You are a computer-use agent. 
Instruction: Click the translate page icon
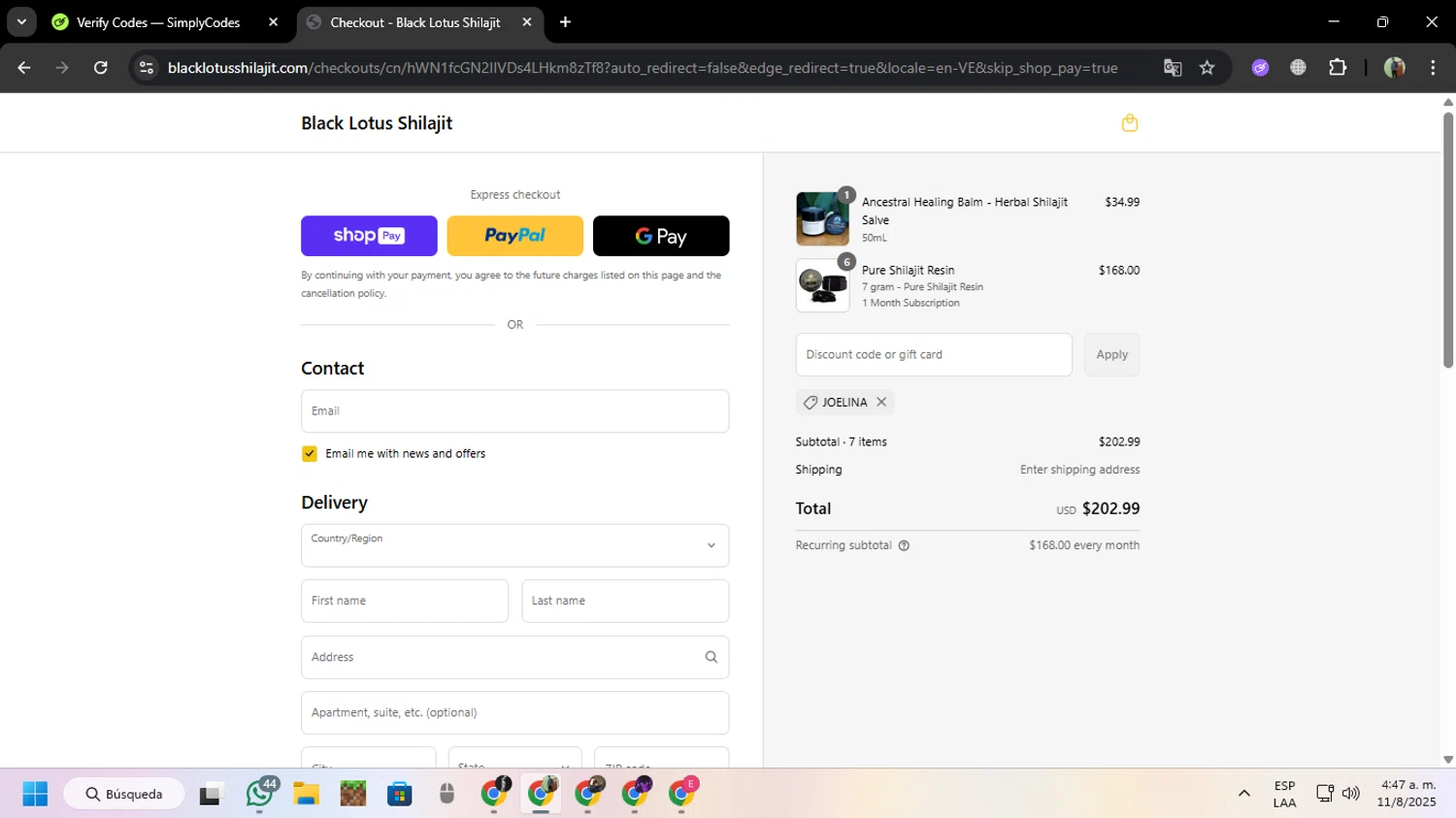point(1173,68)
